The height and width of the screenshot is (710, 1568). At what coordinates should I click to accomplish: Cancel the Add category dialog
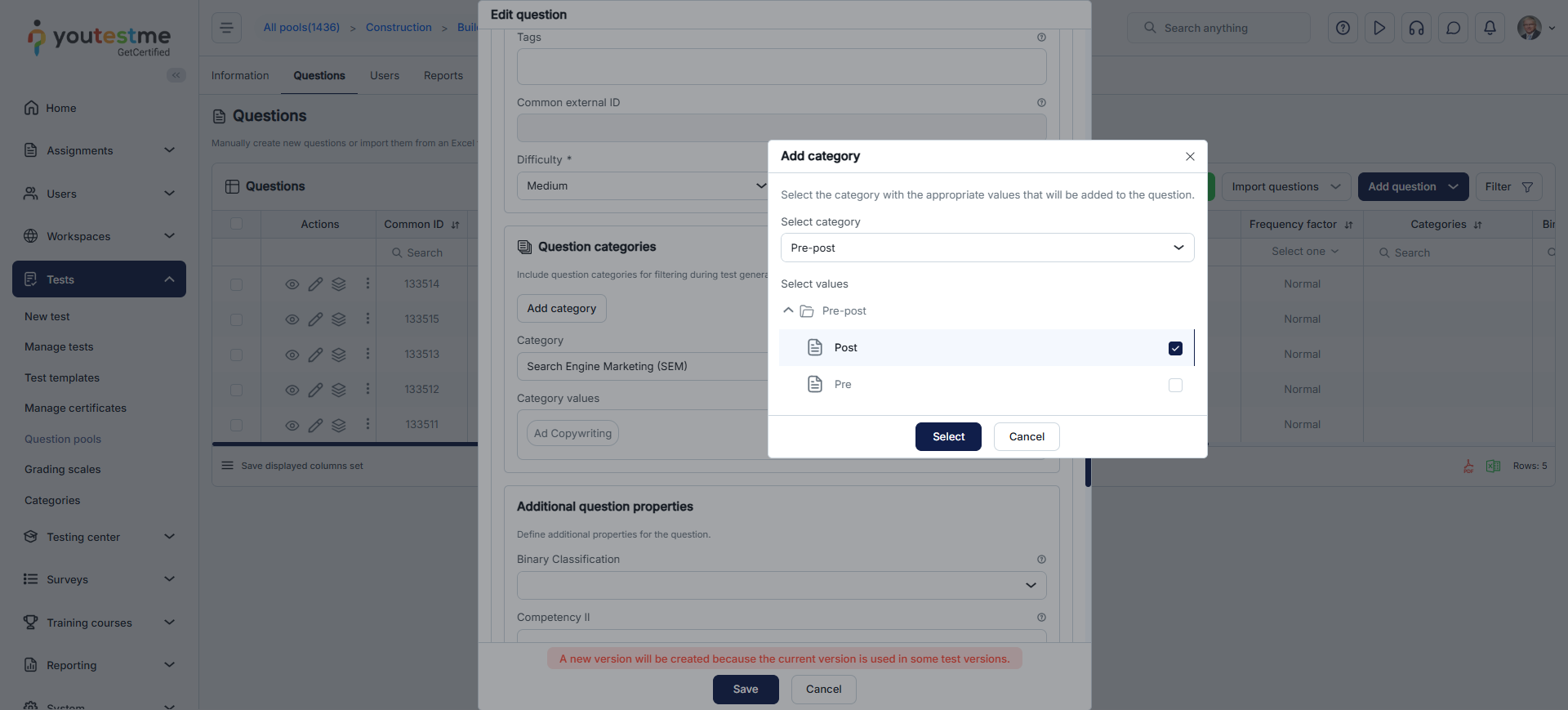pos(1026,436)
